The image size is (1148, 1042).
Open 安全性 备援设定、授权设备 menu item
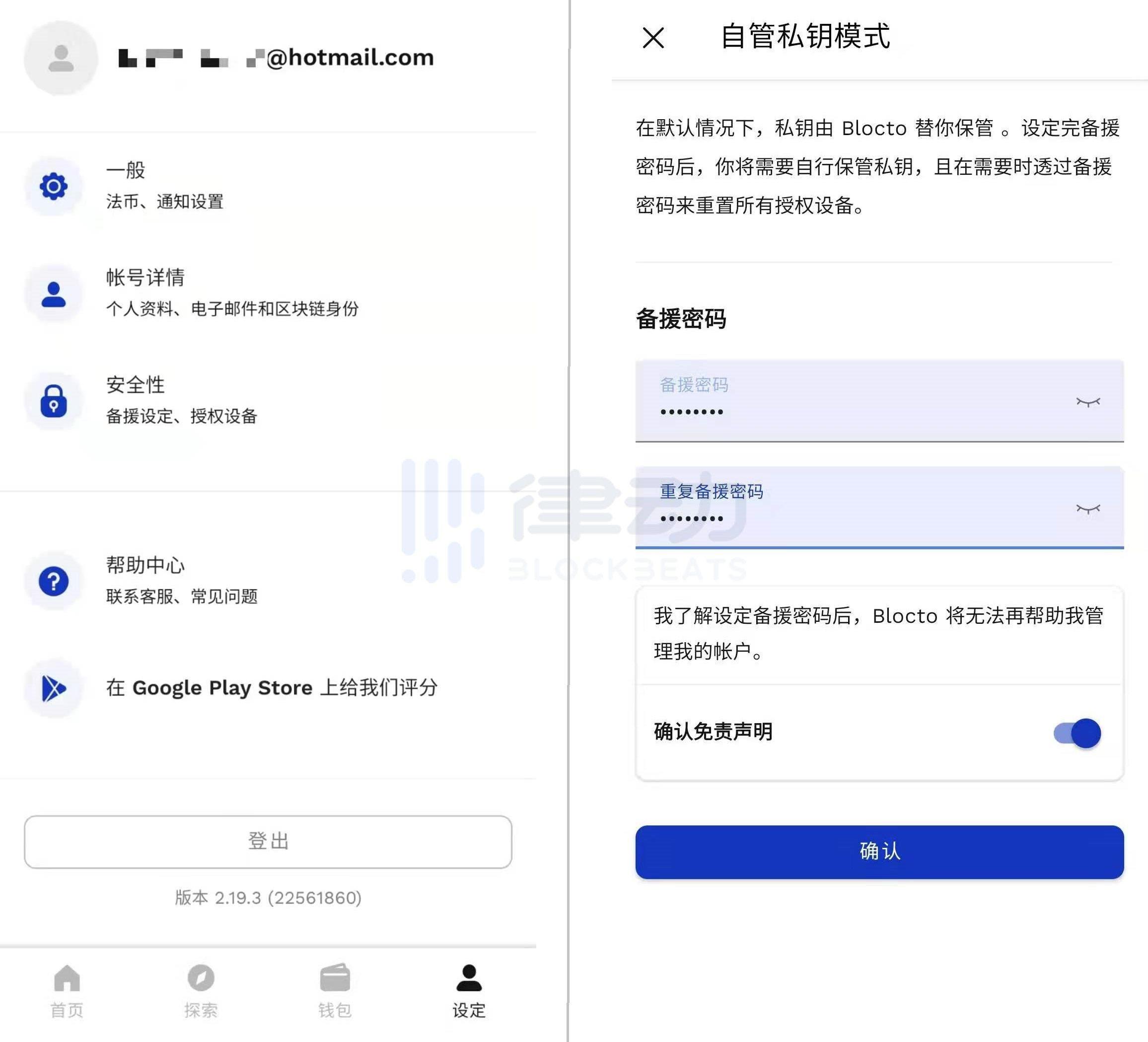point(182,400)
